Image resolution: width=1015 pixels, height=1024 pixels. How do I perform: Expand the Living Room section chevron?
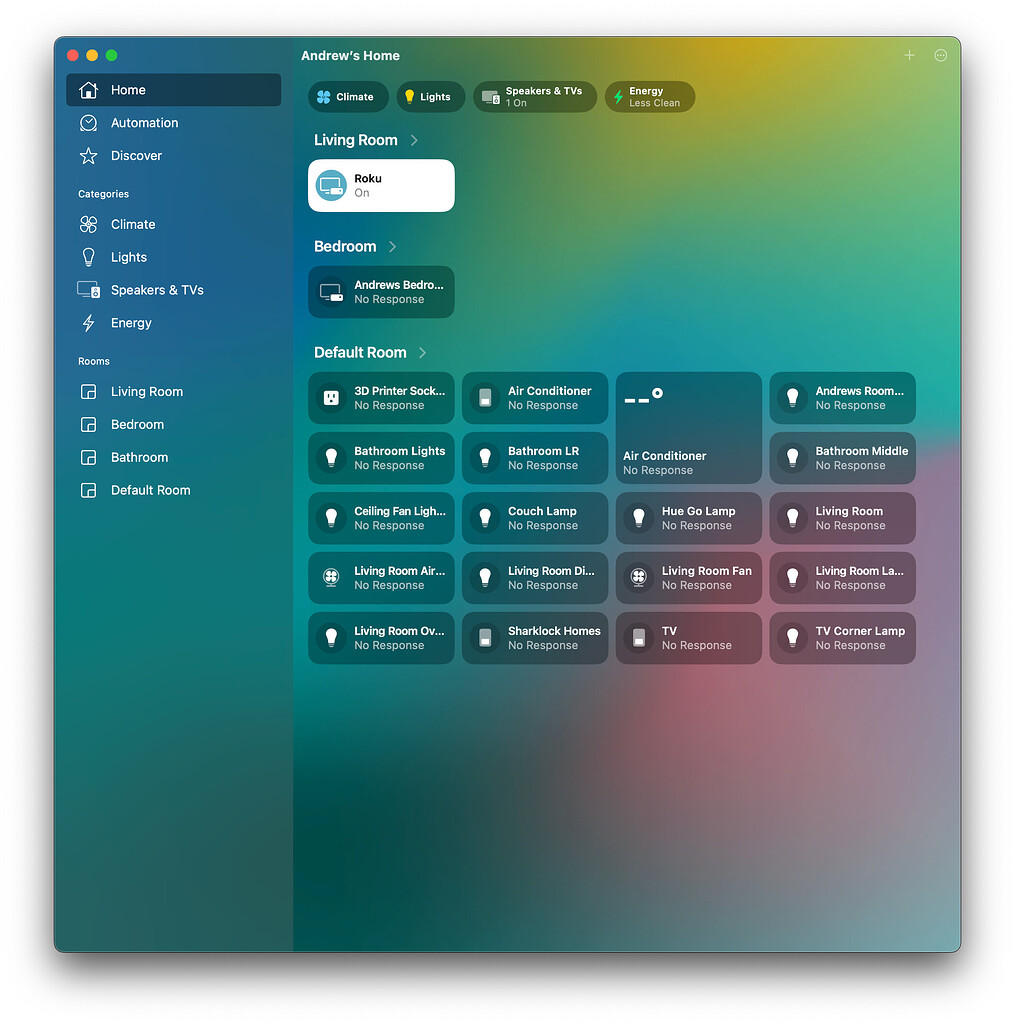(x=413, y=140)
